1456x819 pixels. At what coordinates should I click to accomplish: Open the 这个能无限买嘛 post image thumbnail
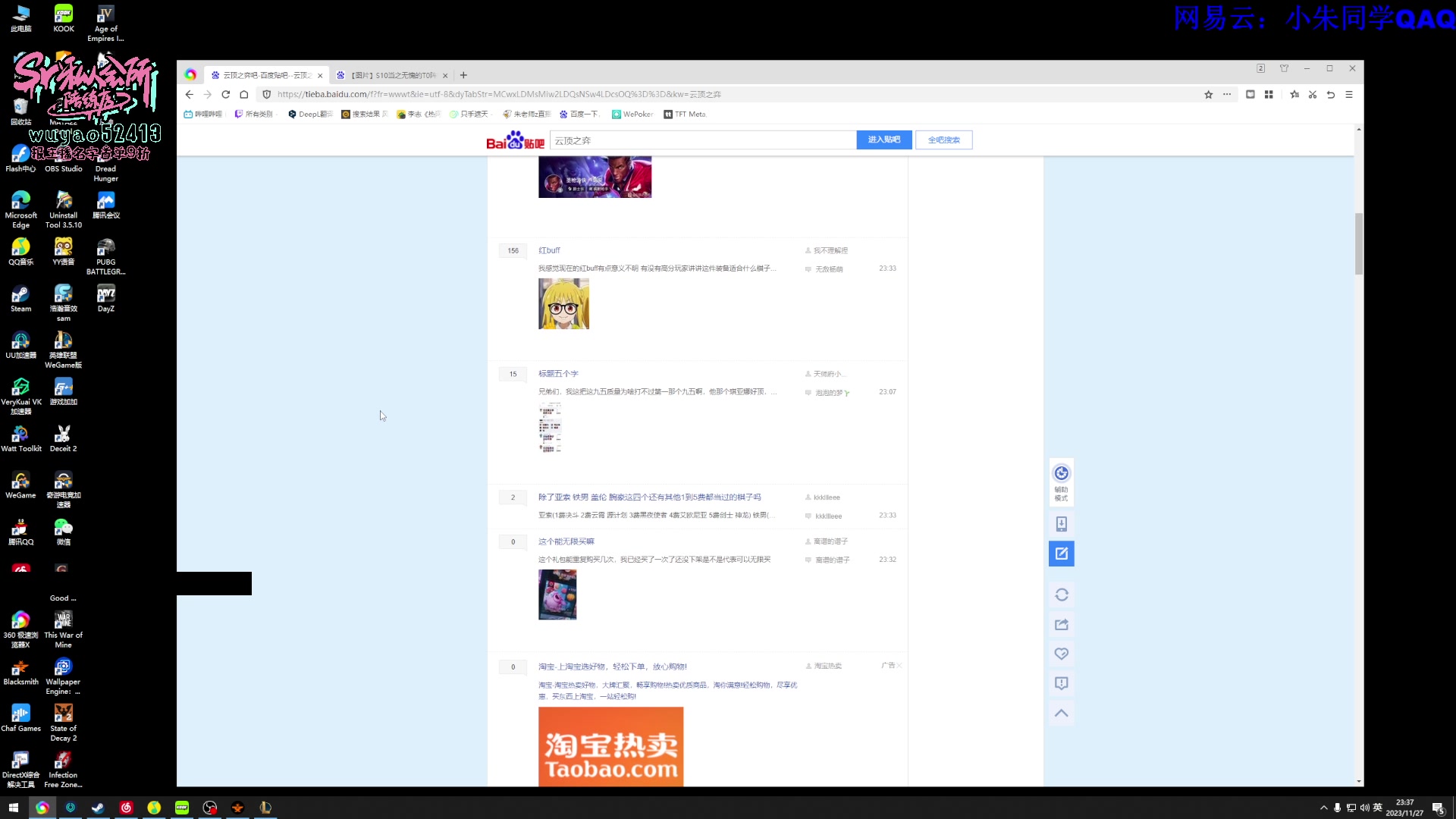[x=557, y=595]
